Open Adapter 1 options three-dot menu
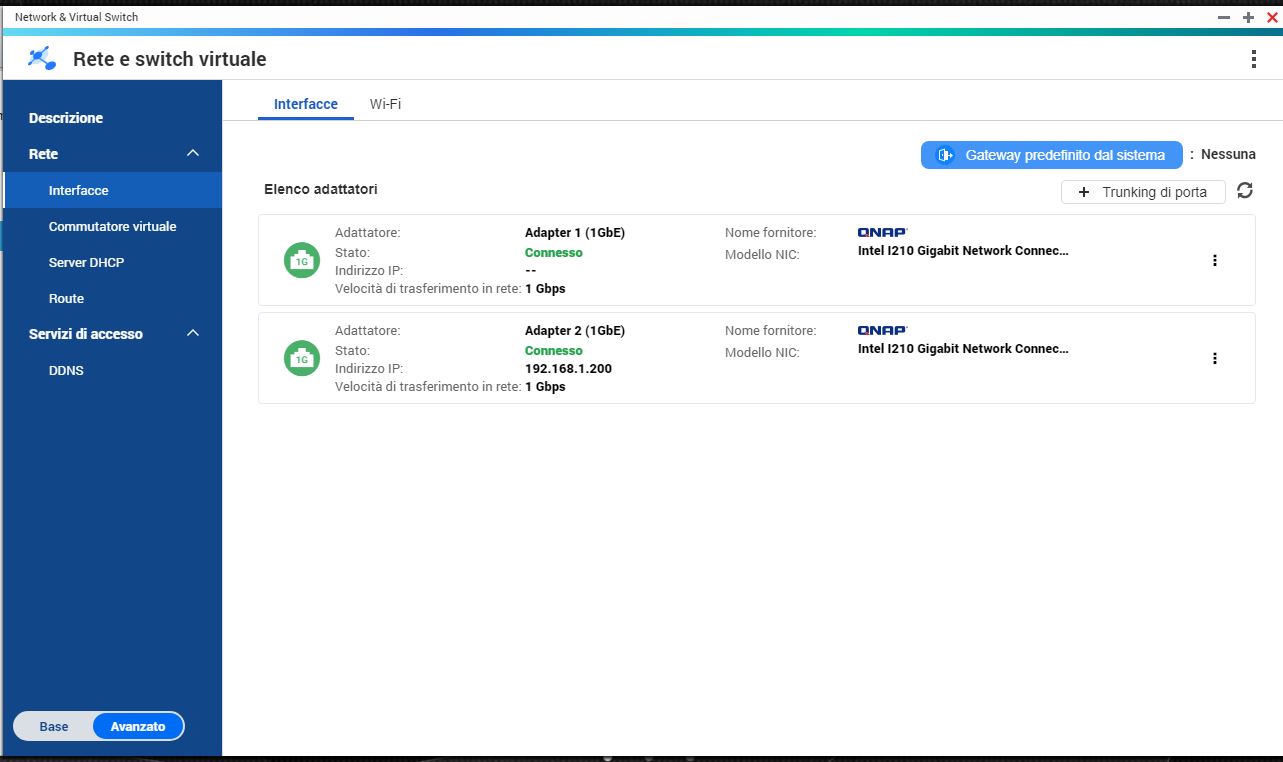1283x762 pixels. pos(1214,260)
